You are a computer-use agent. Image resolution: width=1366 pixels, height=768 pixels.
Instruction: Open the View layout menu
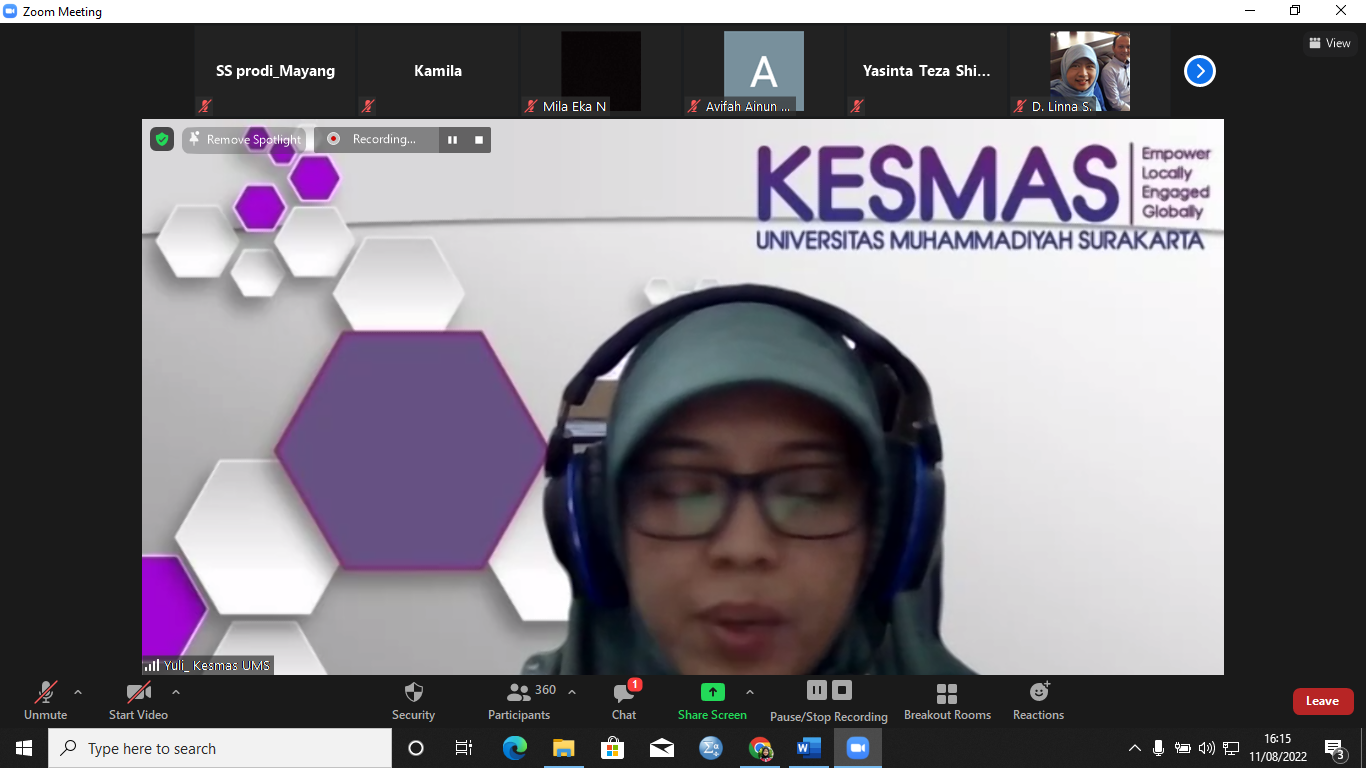point(1331,43)
